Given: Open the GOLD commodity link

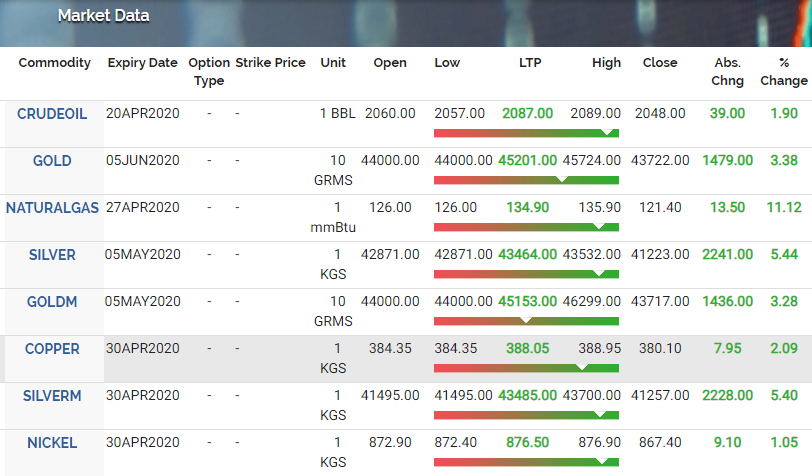Looking at the screenshot, I should click(x=52, y=161).
